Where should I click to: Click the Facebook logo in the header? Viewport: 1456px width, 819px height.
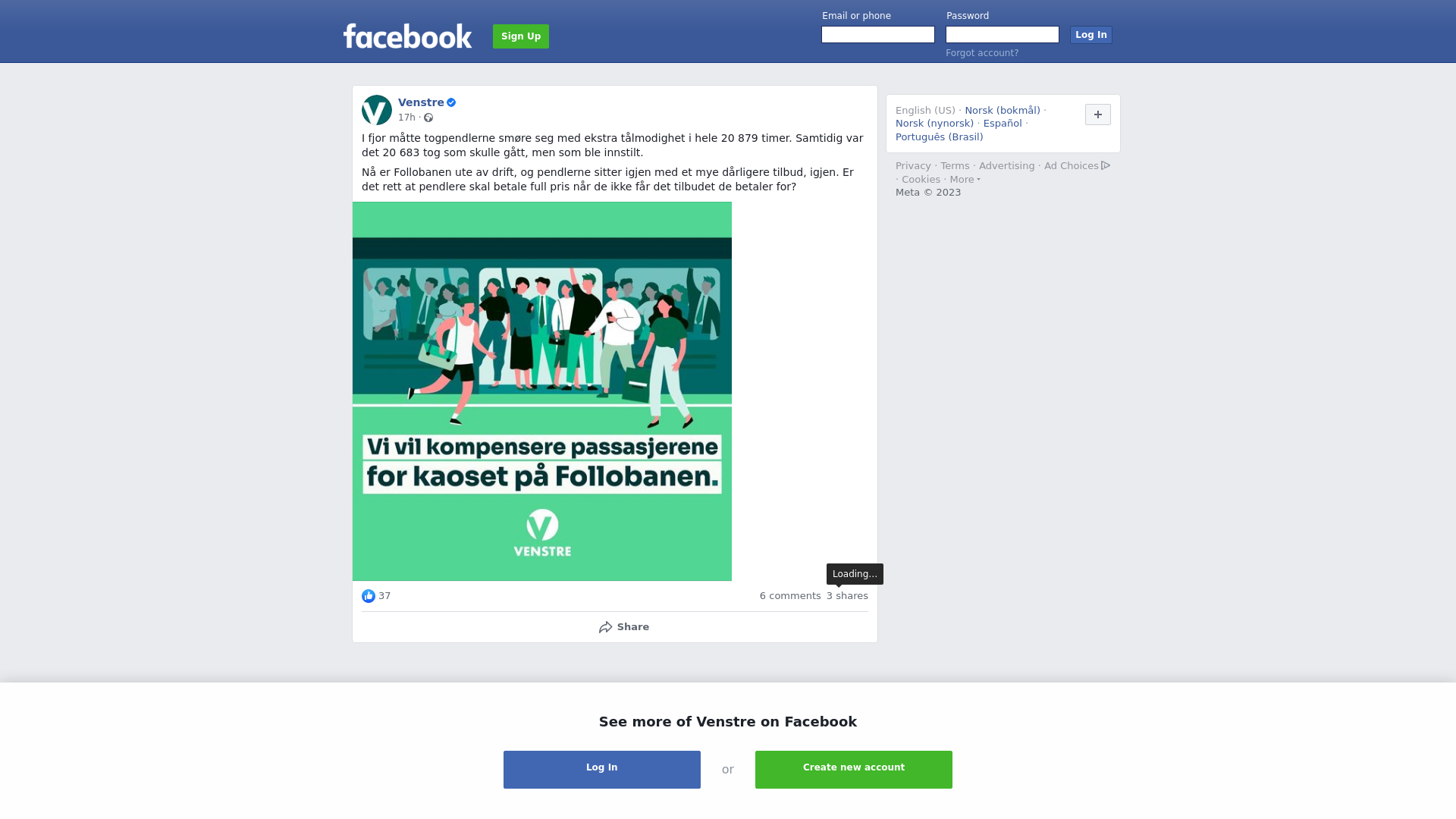tap(407, 36)
